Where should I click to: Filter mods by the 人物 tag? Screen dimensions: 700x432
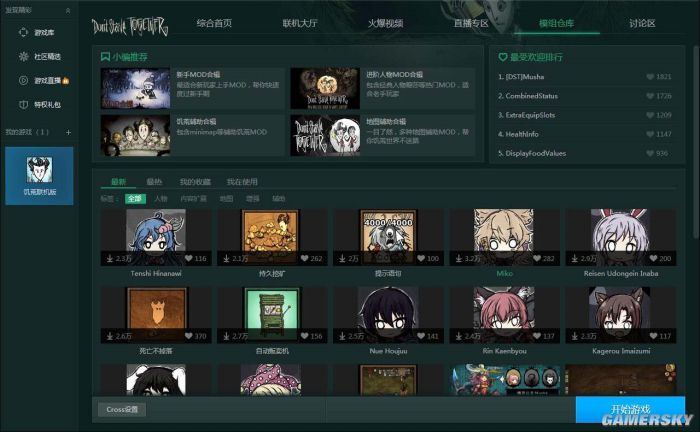(x=161, y=199)
